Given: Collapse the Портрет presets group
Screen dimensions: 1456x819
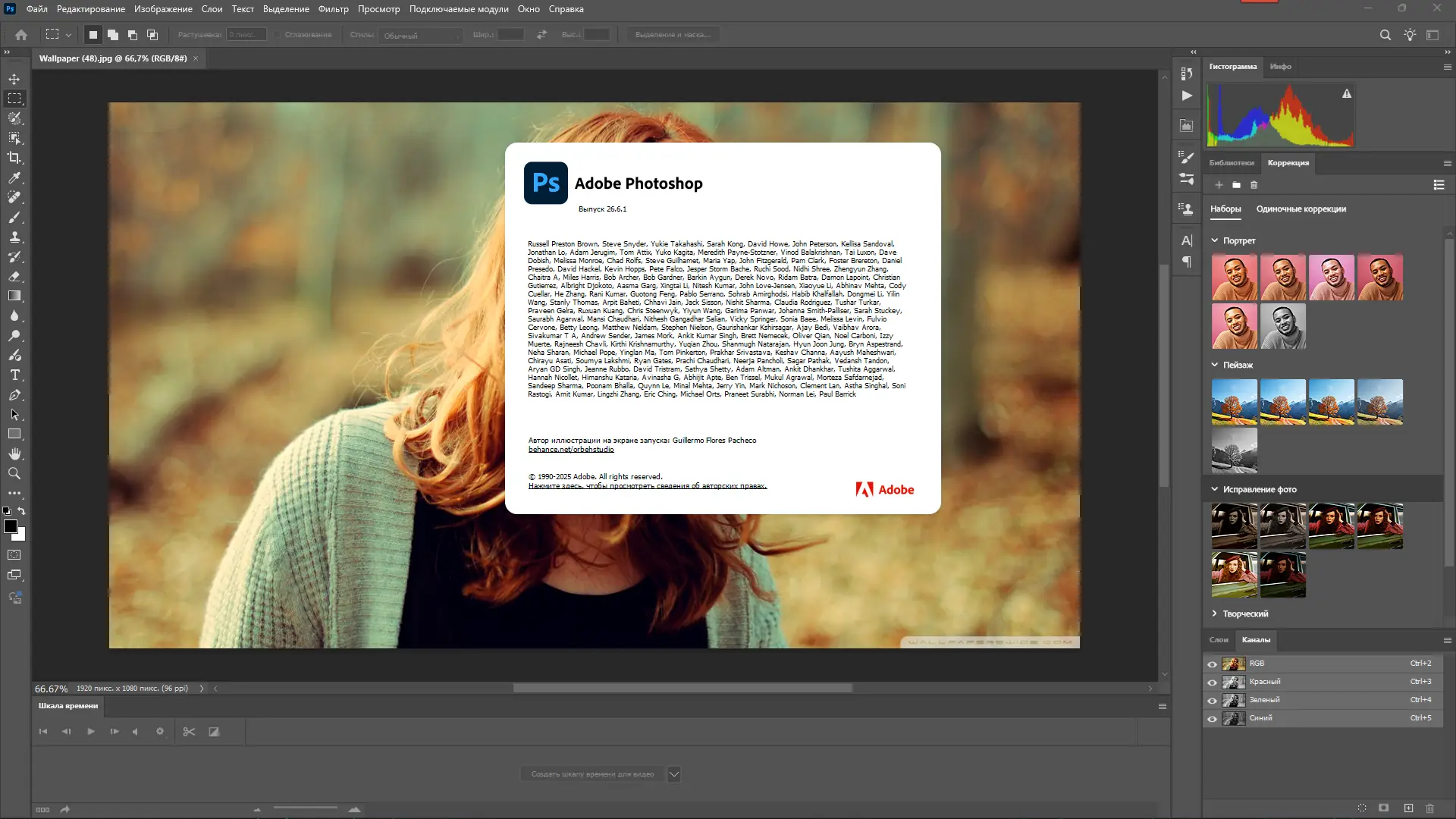Looking at the screenshot, I should [x=1214, y=240].
